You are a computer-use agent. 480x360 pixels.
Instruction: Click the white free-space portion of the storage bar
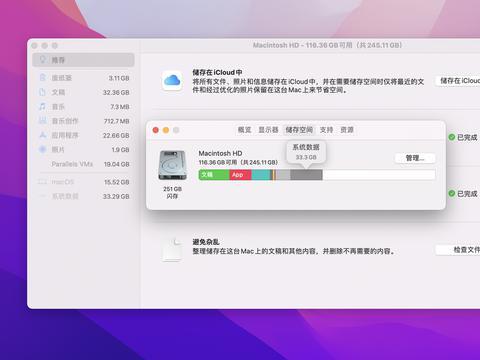click(379, 175)
